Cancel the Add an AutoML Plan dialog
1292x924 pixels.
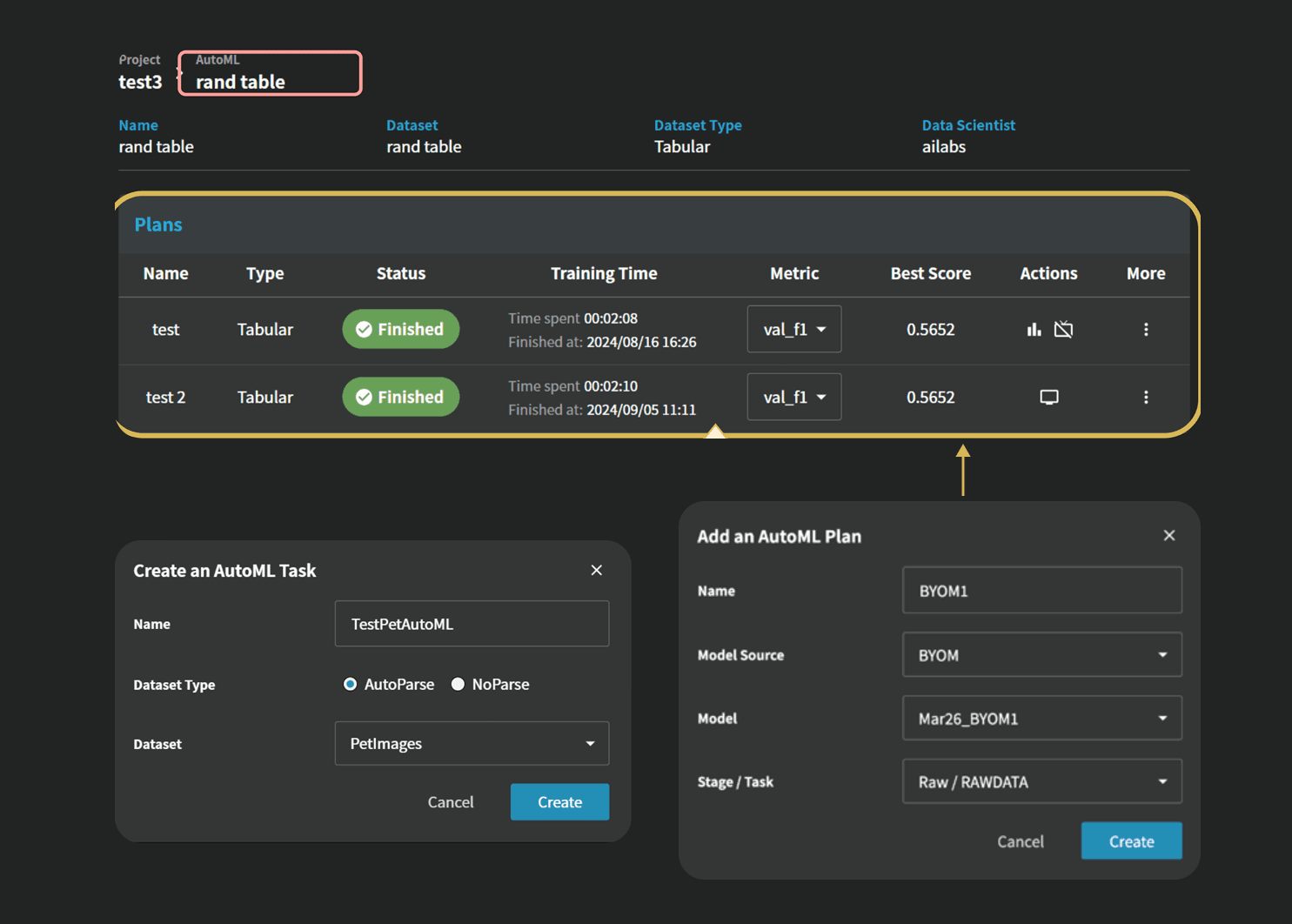coord(1020,841)
